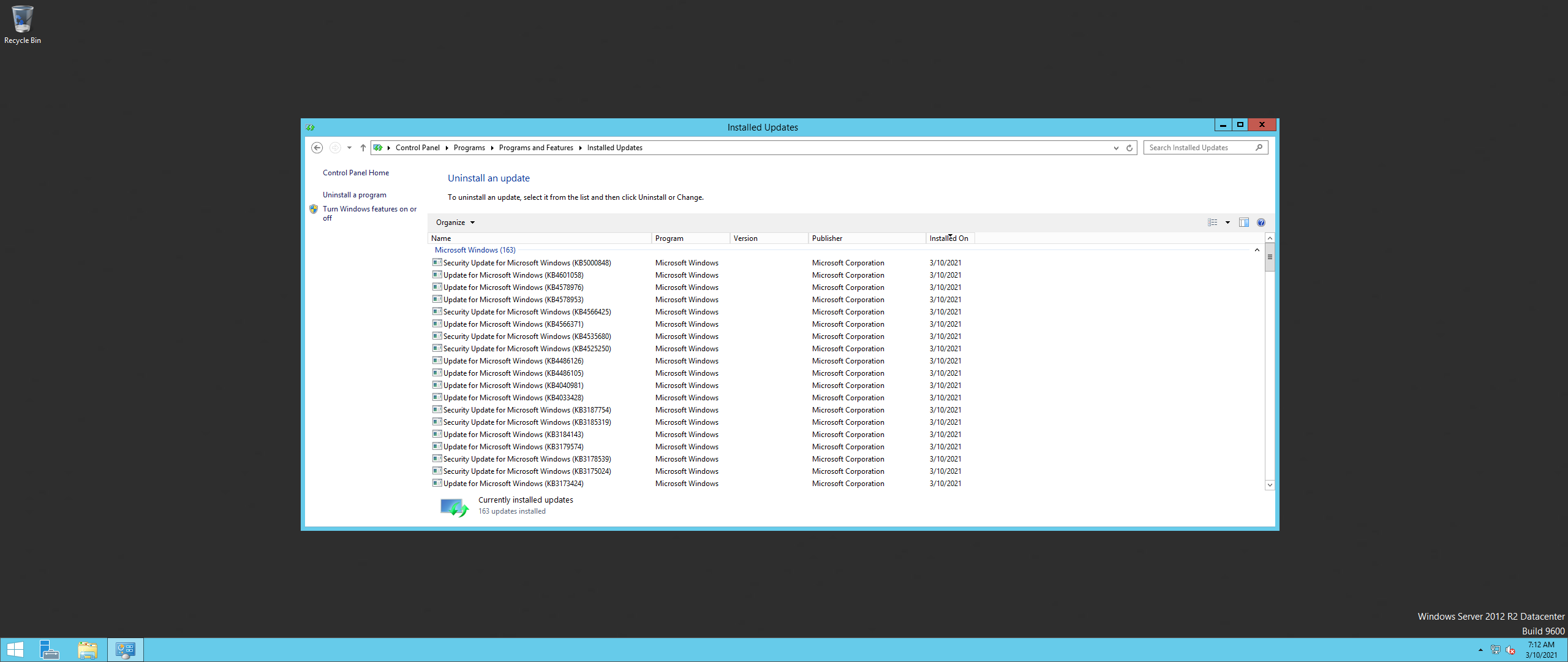Click the vertical scrollbar thumb
This screenshot has height=662, width=1568.
(1270, 257)
